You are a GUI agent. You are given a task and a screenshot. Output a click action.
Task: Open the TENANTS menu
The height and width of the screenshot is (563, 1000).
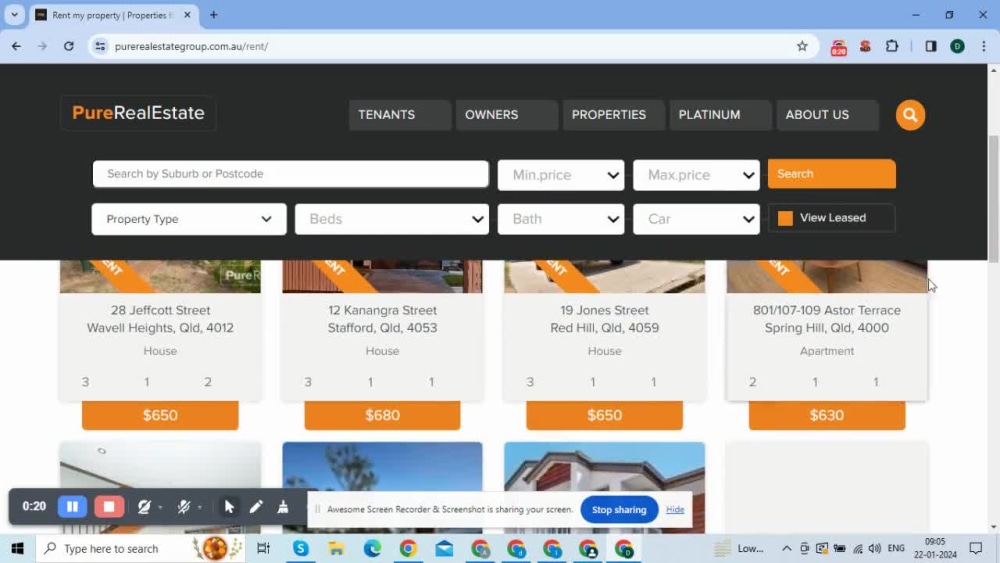pos(400,115)
